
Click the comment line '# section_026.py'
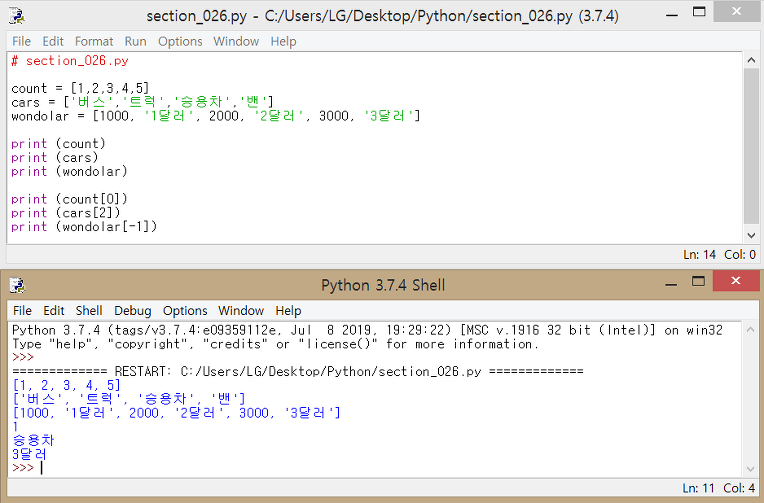point(70,61)
